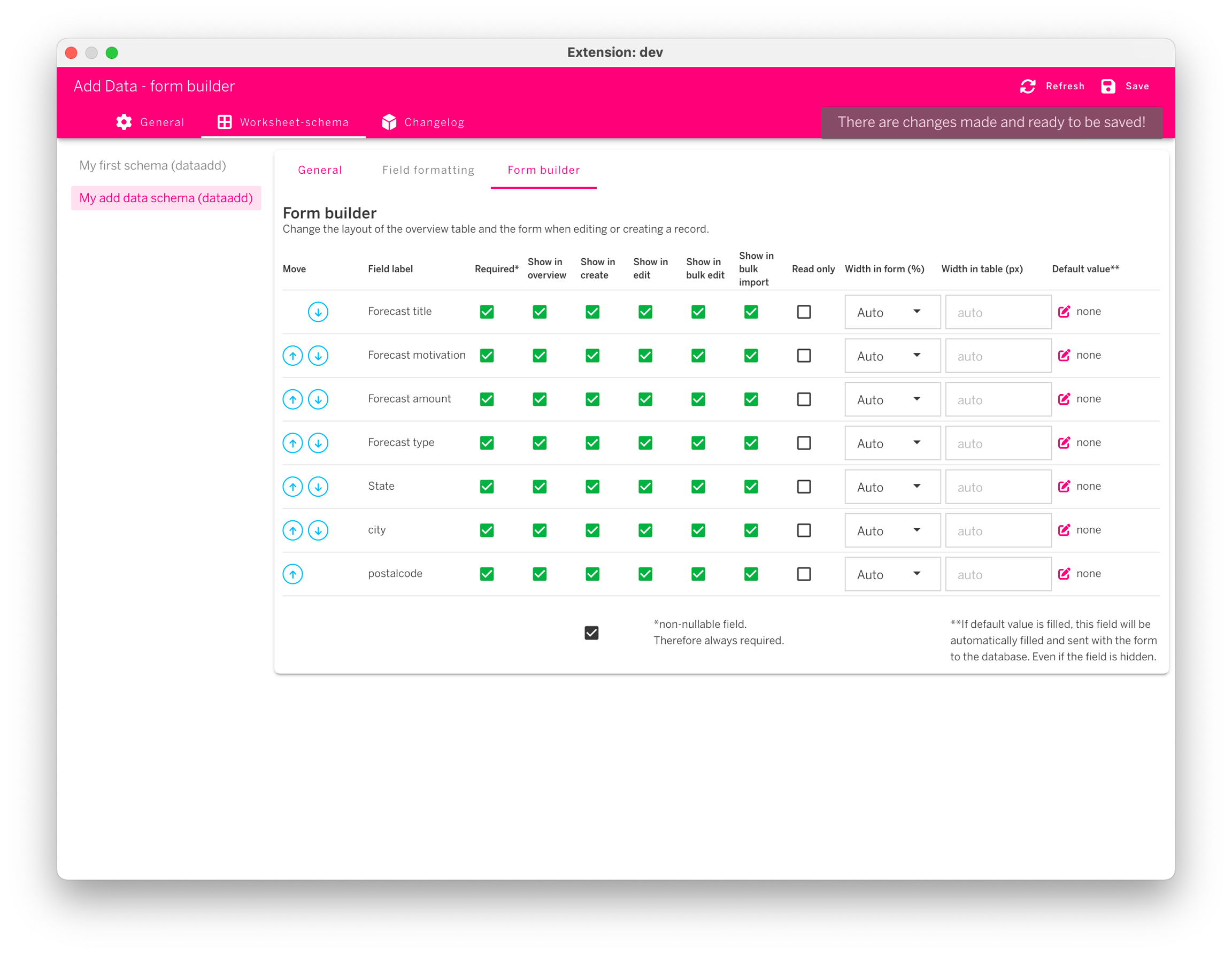Click the Save disk icon
Screen dimensions: 1232x955
pos(1108,86)
